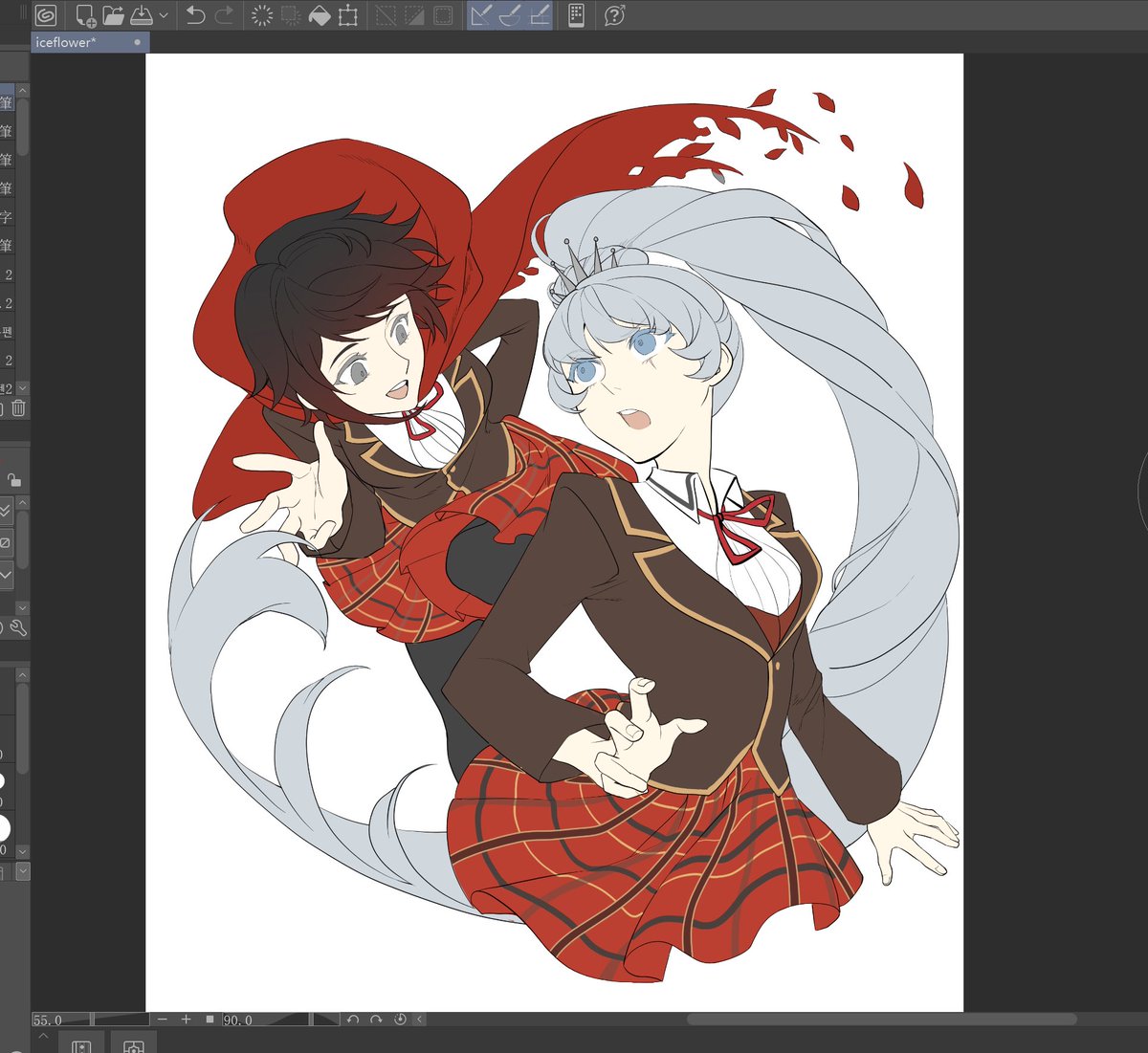Expand tool property double-chevron dropdown
This screenshot has width=1148, height=1053.
5,511
